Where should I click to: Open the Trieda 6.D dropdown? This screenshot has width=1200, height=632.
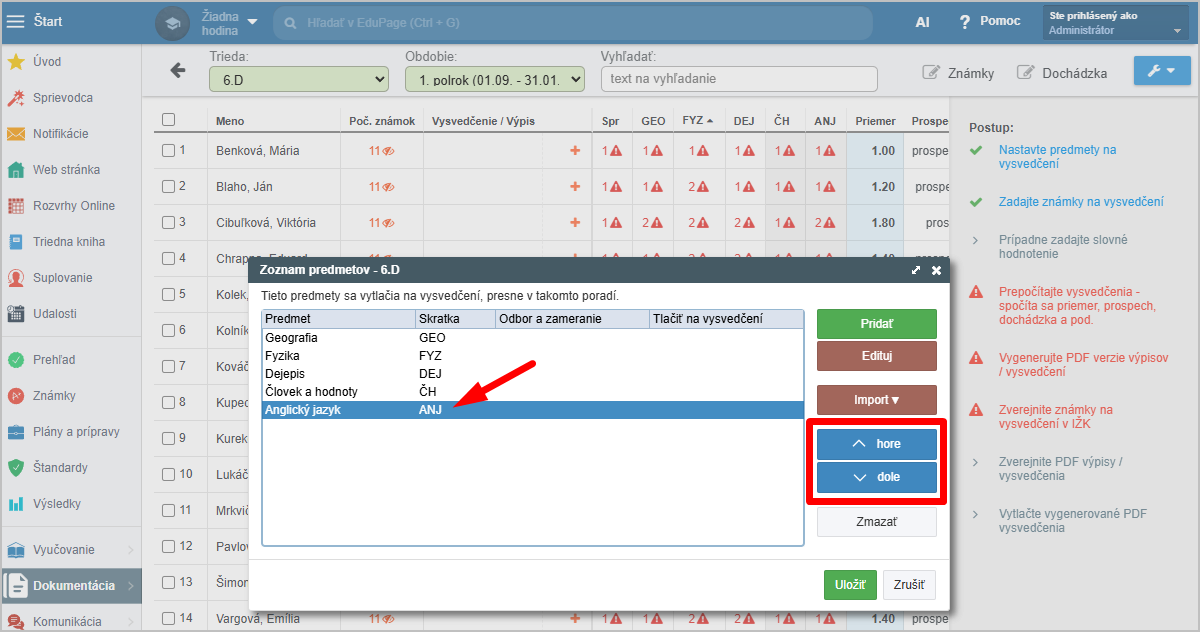[298, 79]
